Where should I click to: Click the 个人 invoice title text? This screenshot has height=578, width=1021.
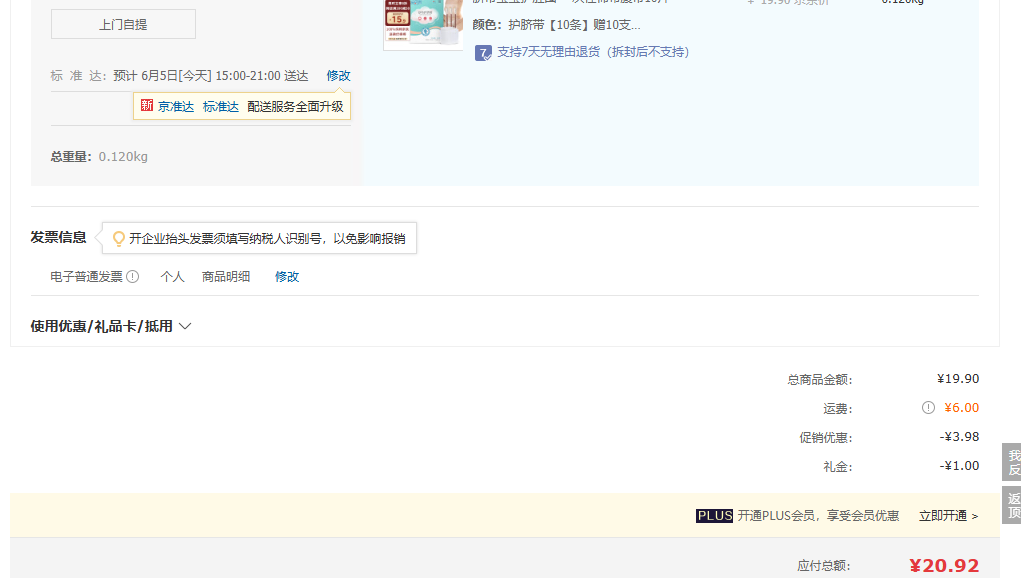(x=173, y=277)
